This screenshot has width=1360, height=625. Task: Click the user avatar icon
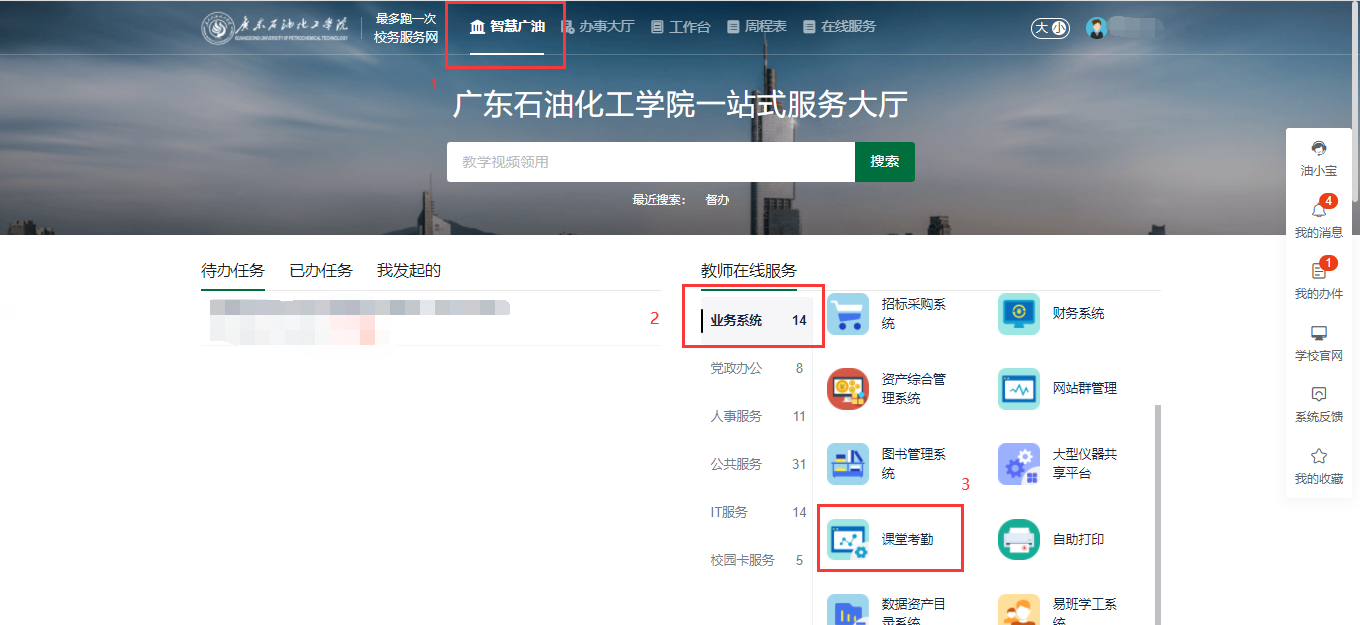[x=1097, y=28]
